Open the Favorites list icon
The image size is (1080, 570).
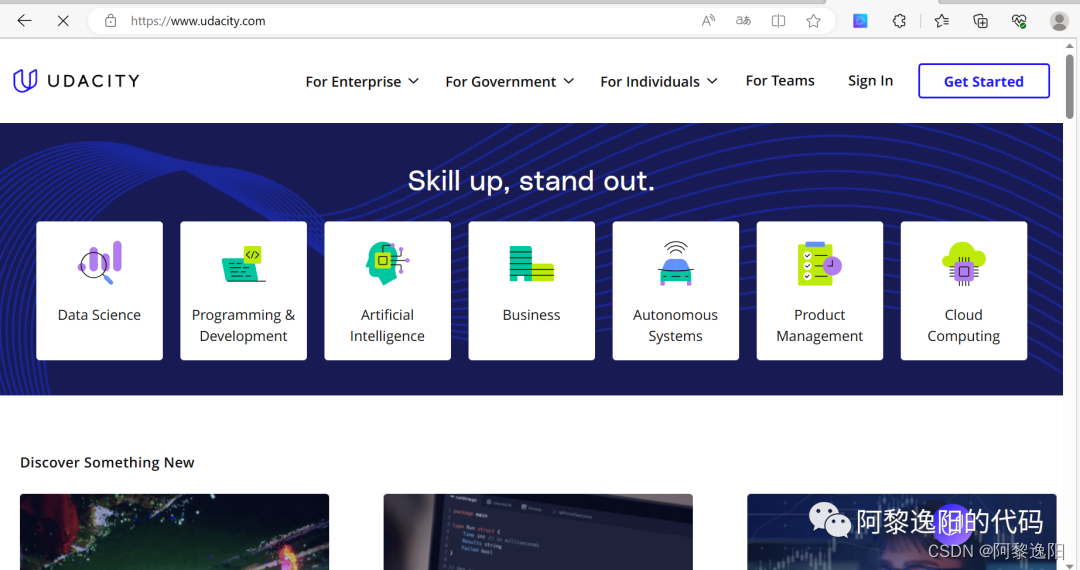point(942,21)
